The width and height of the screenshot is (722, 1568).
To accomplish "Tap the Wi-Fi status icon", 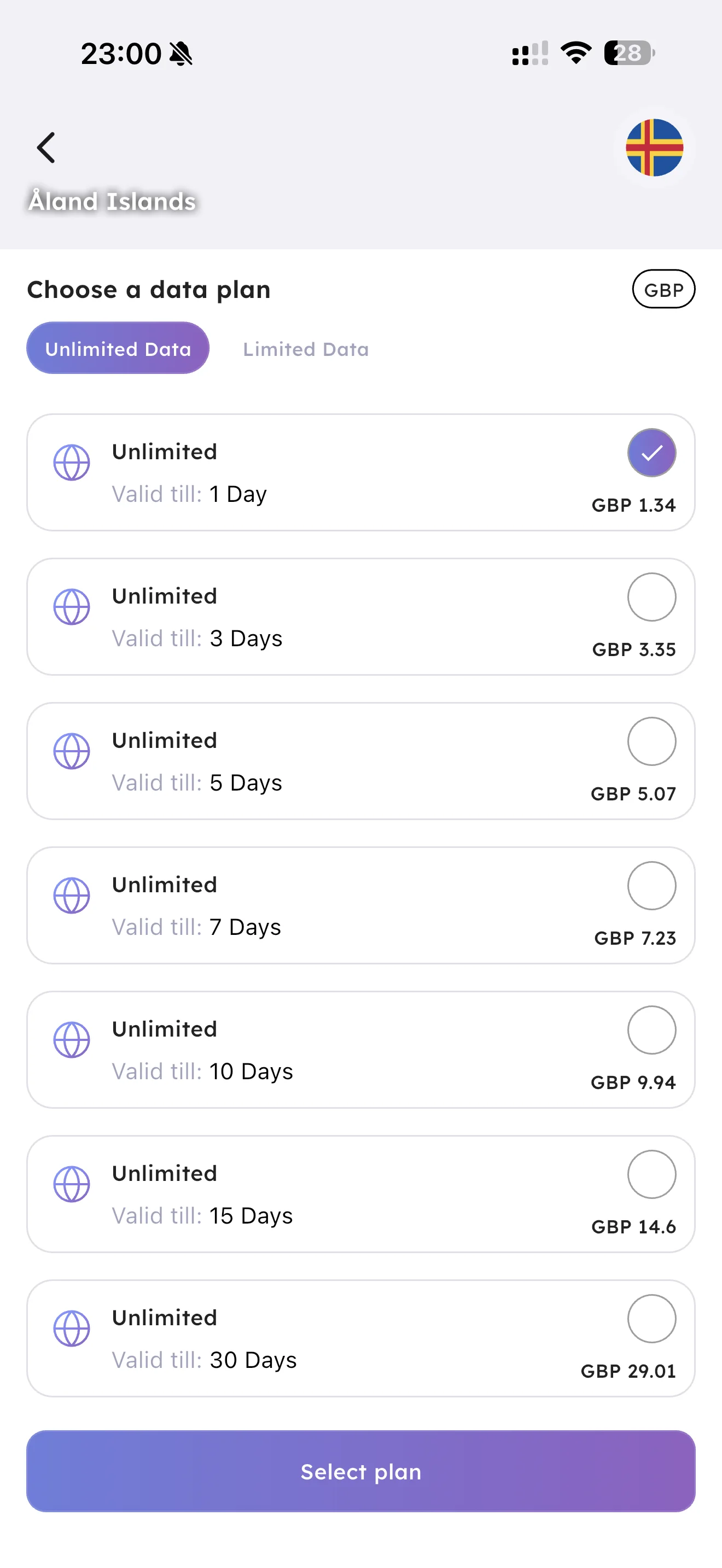I will 576,53.
